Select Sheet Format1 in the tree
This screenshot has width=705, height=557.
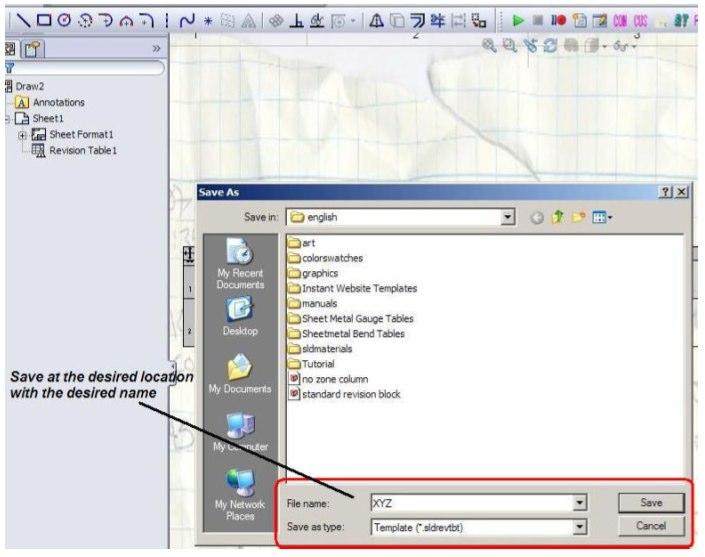point(81,134)
